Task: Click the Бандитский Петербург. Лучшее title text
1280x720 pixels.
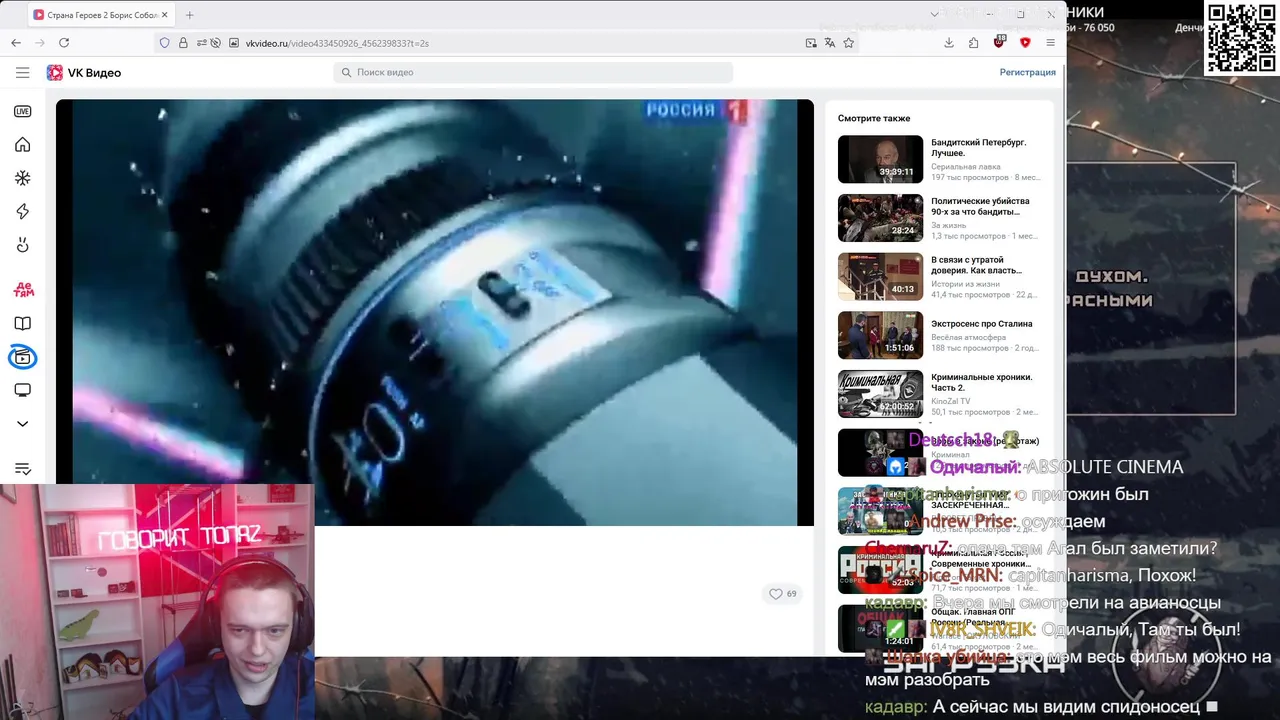Action: click(x=978, y=148)
